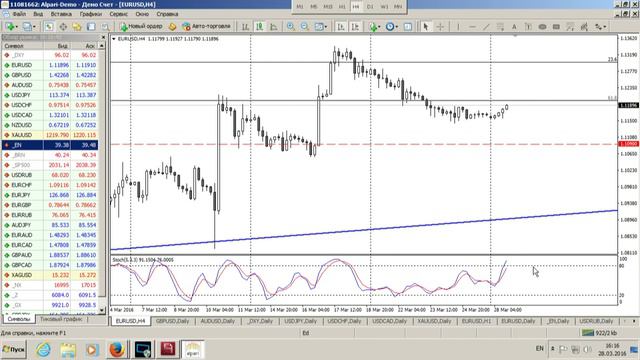Select the text 'A' tool

click(514, 27)
